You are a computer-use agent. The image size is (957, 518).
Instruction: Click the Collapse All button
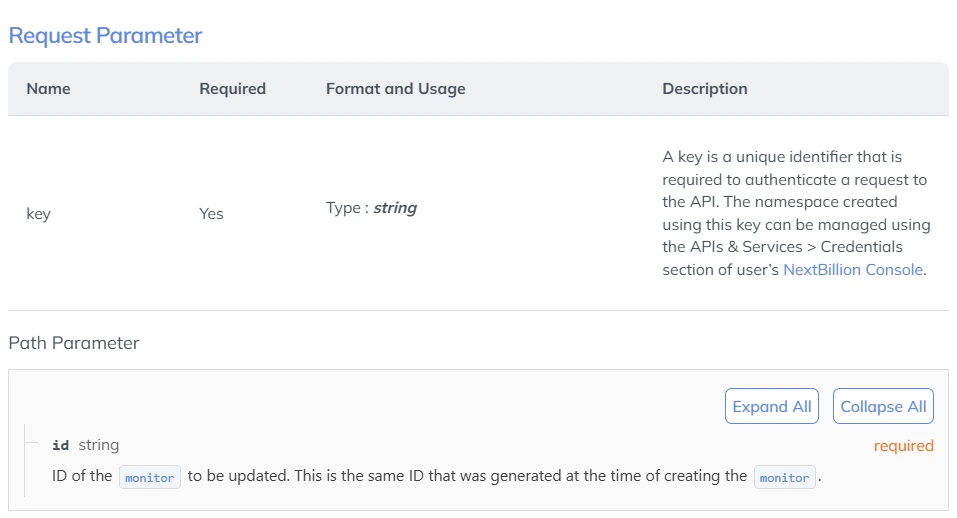coord(883,406)
